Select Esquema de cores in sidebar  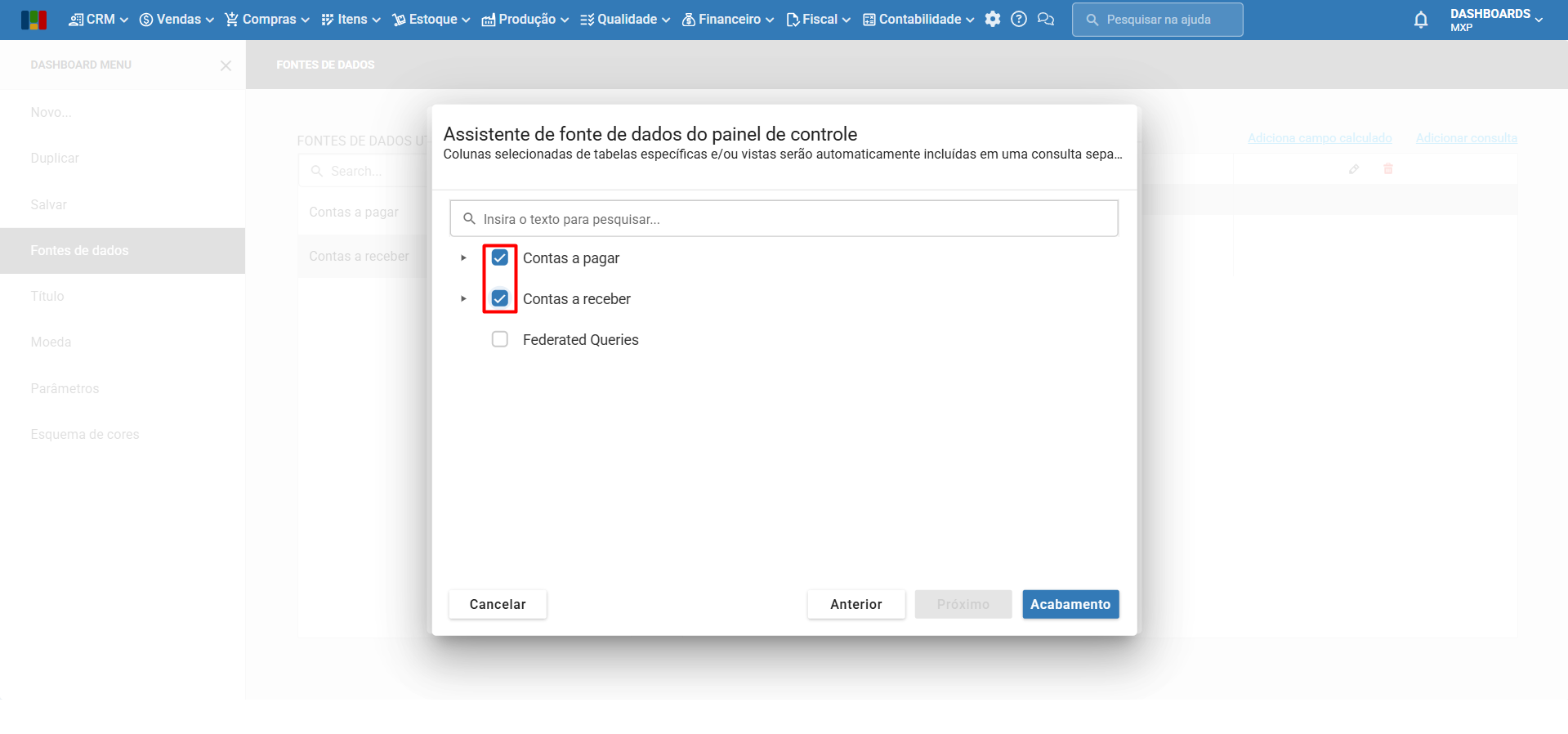(x=85, y=435)
